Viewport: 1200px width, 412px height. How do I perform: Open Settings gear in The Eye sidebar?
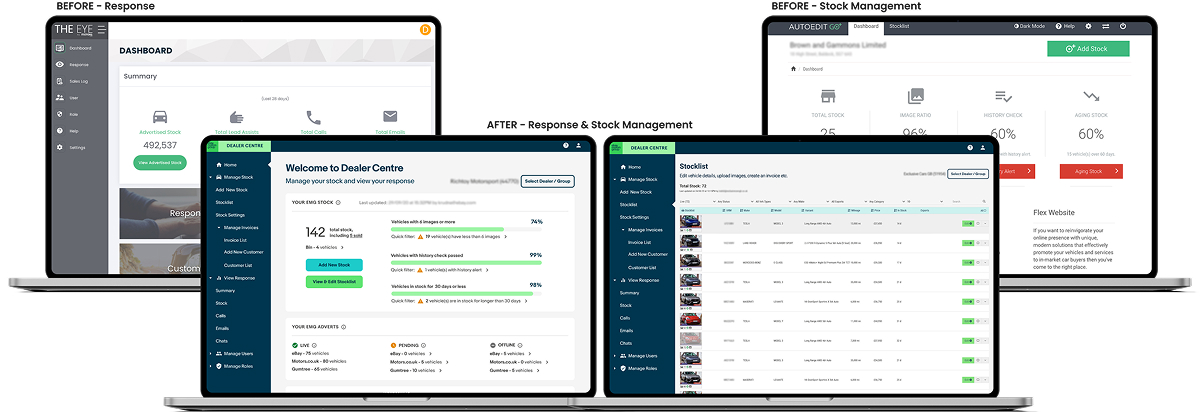tap(60, 147)
